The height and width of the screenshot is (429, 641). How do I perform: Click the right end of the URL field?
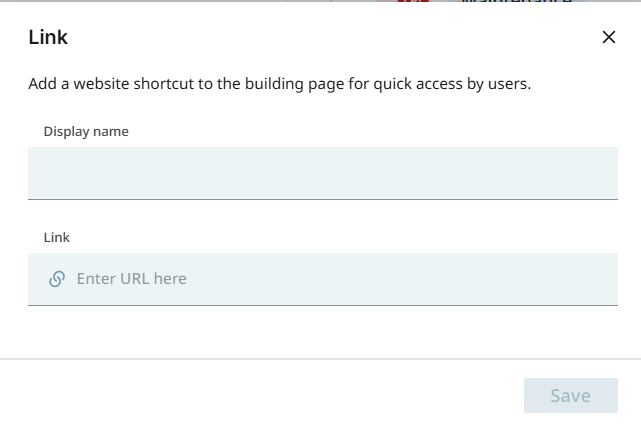pyautogui.click(x=600, y=279)
